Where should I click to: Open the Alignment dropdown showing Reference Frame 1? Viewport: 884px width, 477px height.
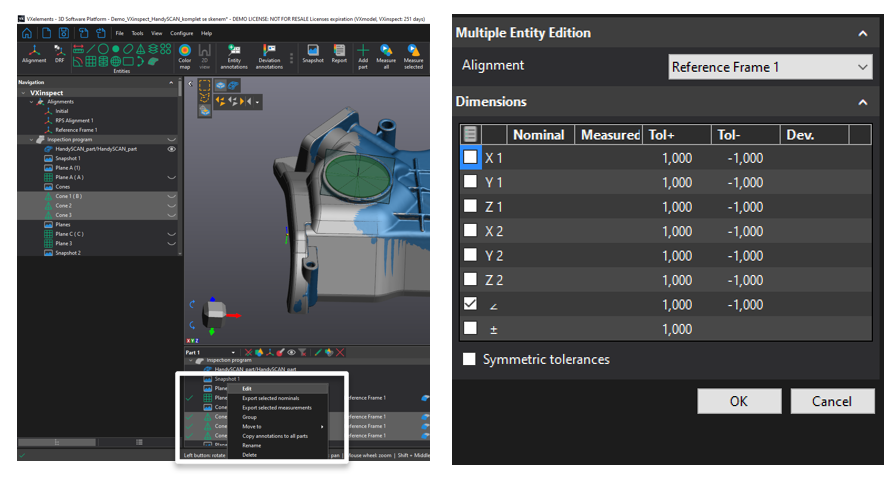(770, 67)
